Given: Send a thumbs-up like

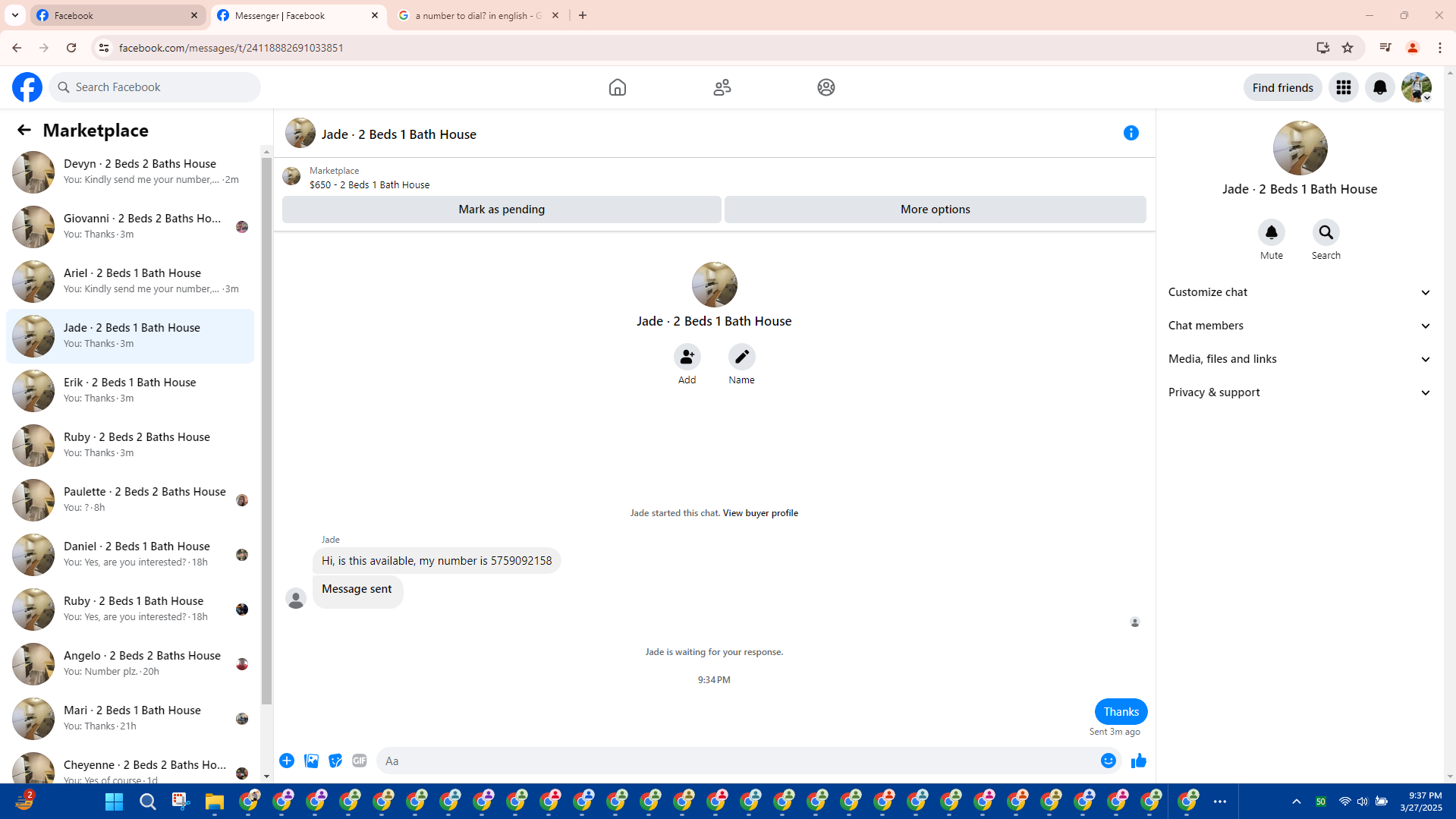Looking at the screenshot, I should pyautogui.click(x=1139, y=761).
